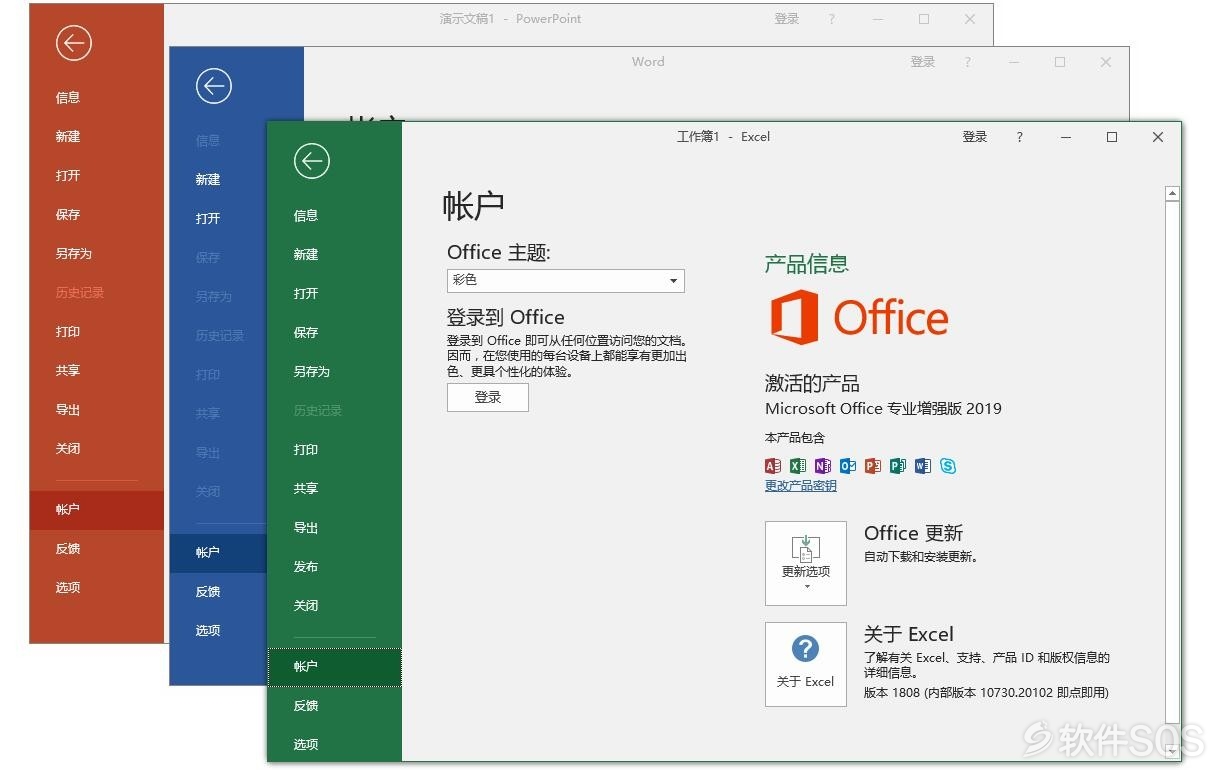The image size is (1222, 770).
Task: Click the scroll-up arrow of Excel scrollbar
Action: [1172, 194]
